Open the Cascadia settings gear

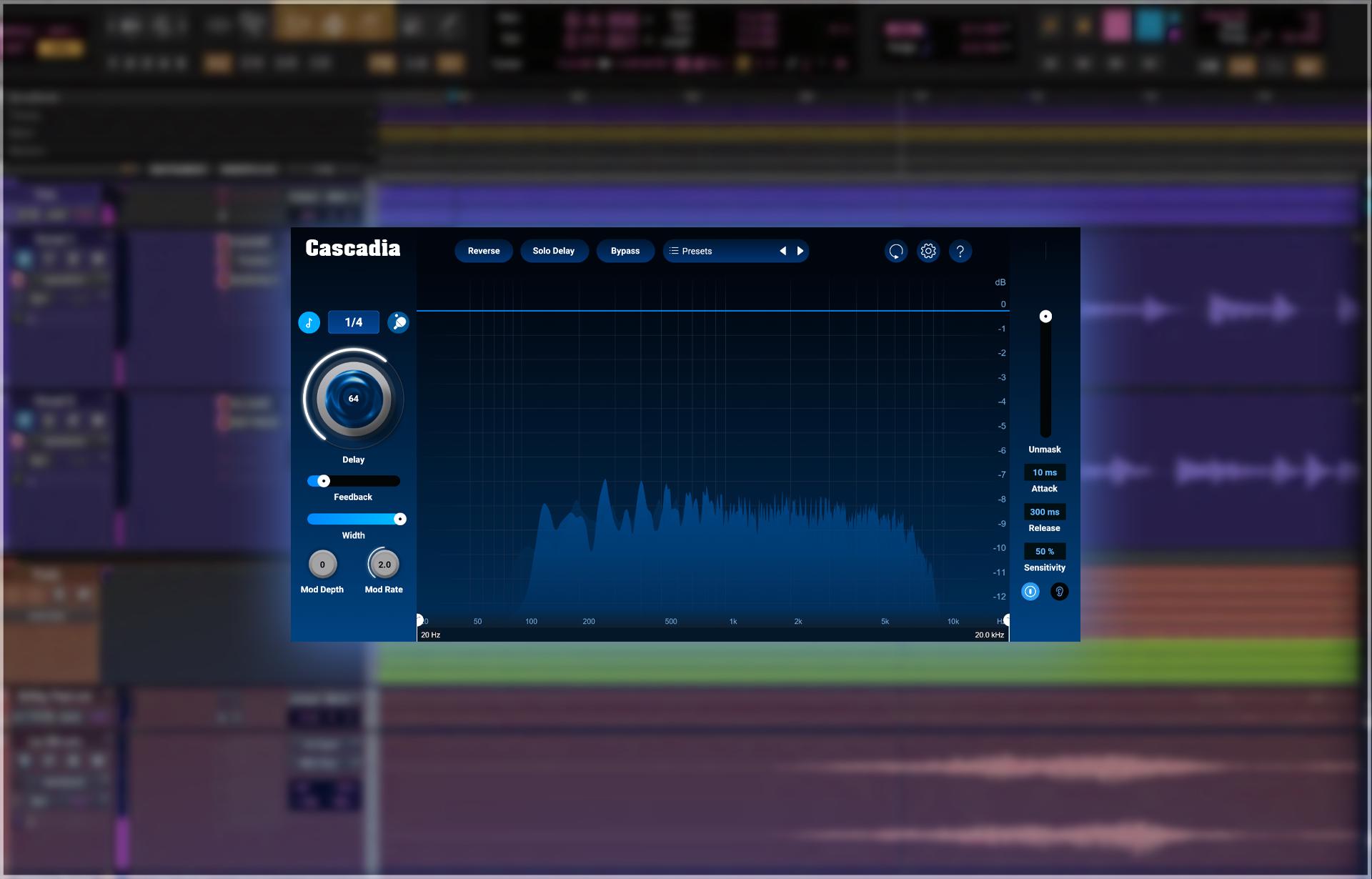(928, 251)
